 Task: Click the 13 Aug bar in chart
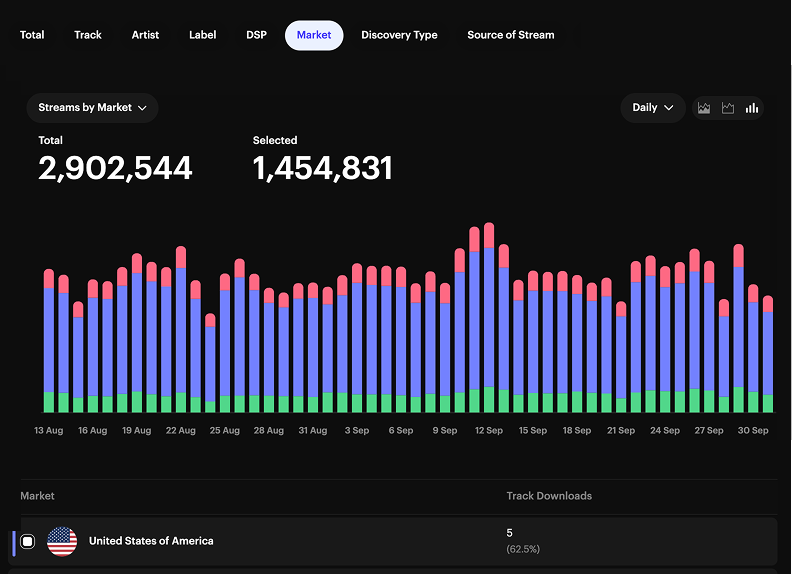pyautogui.click(x=49, y=340)
